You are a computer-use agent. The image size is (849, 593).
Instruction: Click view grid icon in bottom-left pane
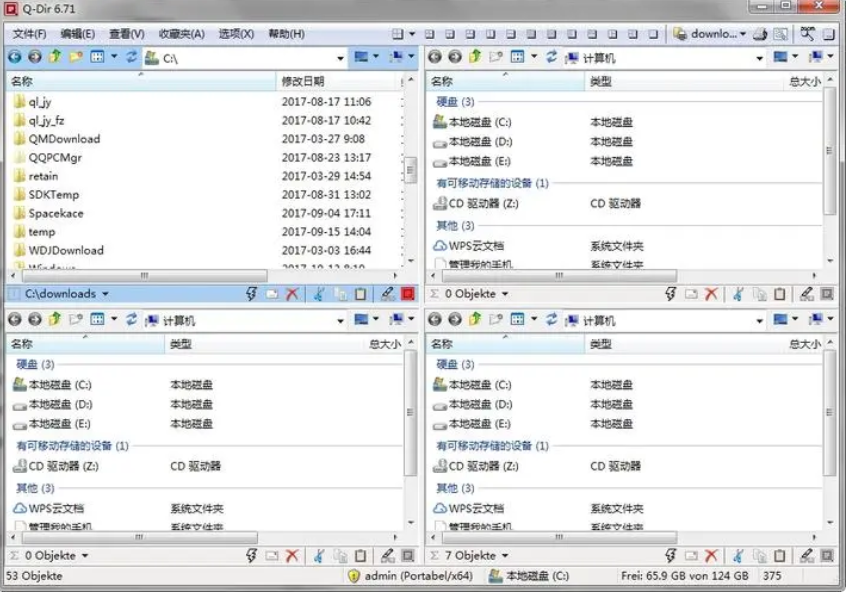point(97,320)
